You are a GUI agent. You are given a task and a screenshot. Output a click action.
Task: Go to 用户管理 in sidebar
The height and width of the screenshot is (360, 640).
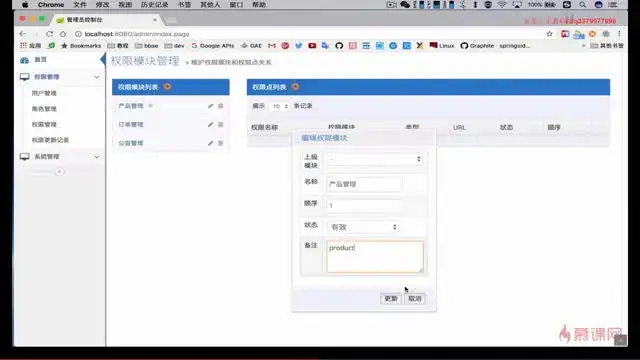click(x=44, y=93)
